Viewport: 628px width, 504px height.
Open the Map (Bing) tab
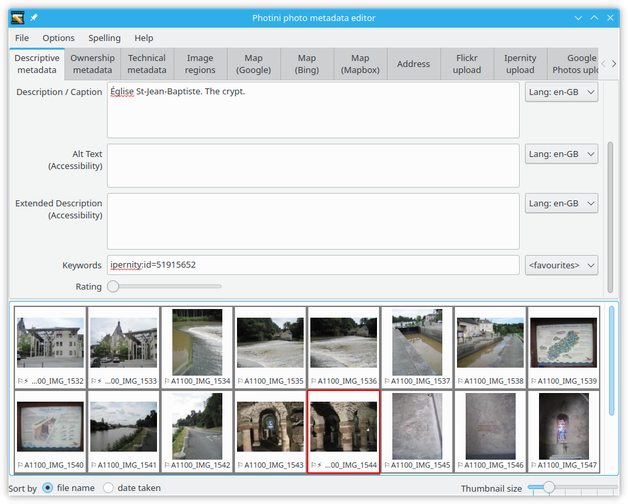click(307, 64)
